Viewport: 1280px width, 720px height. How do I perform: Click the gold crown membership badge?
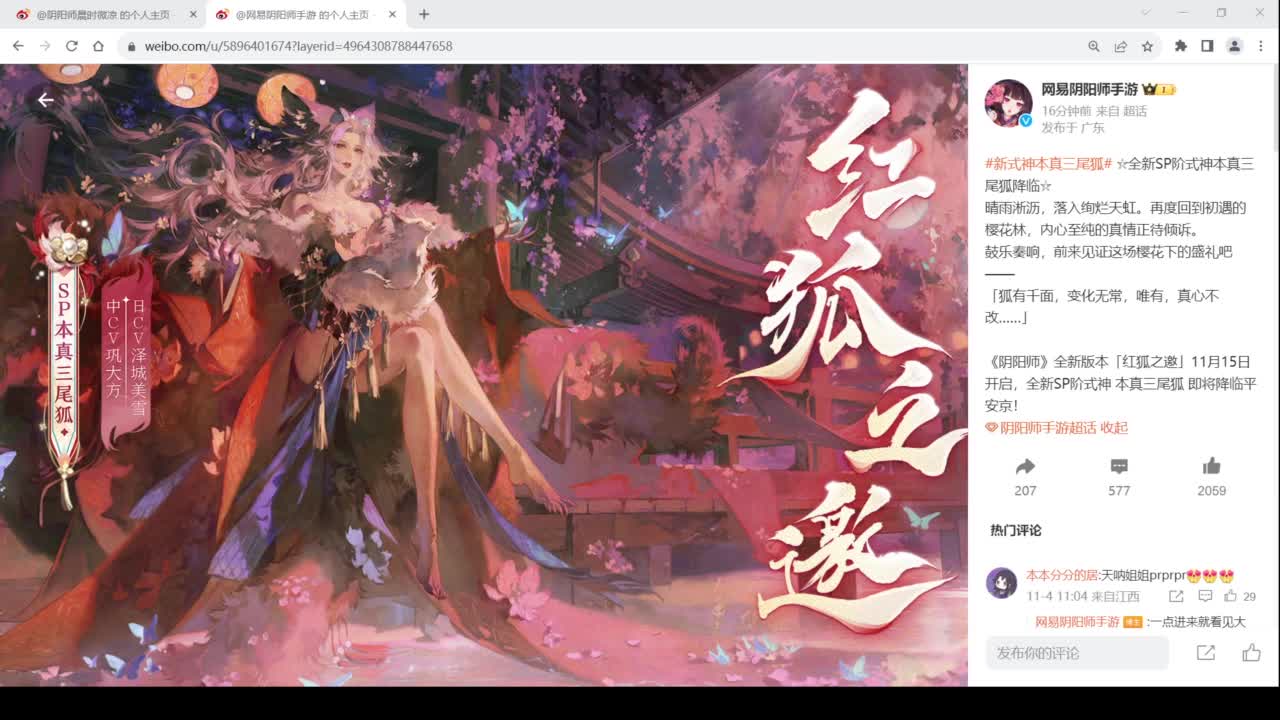1158,90
